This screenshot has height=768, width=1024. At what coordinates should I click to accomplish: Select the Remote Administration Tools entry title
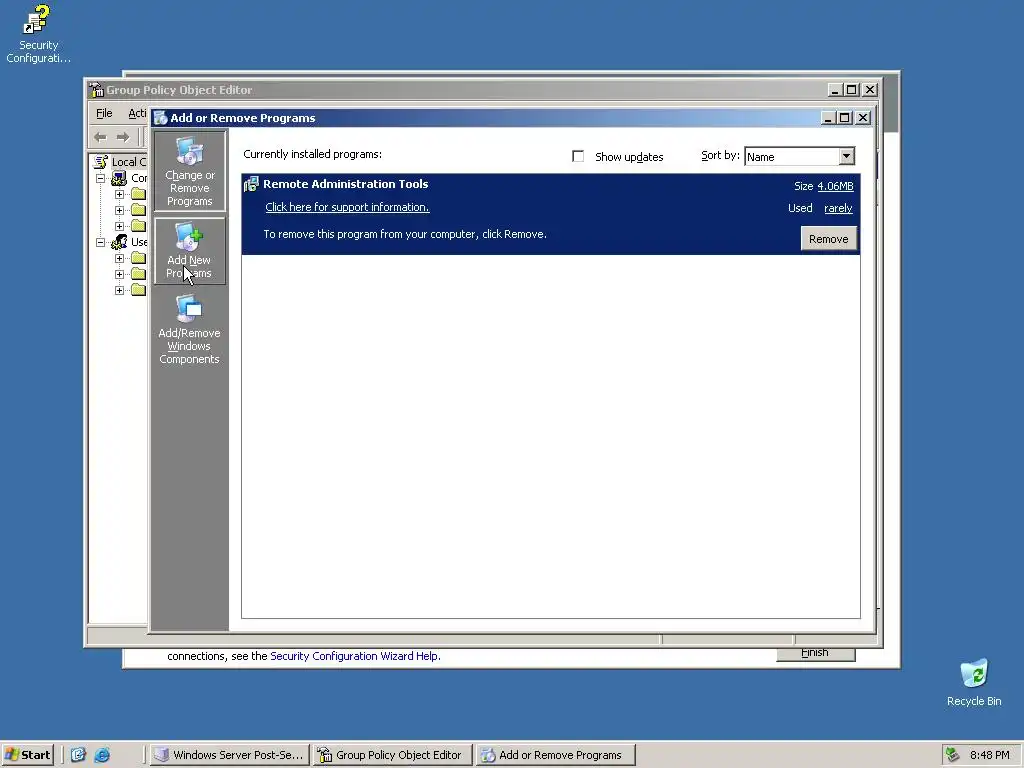point(345,184)
